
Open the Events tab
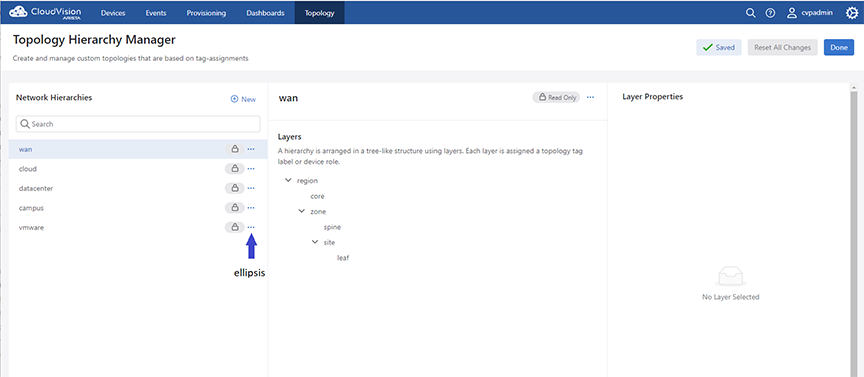coord(156,13)
